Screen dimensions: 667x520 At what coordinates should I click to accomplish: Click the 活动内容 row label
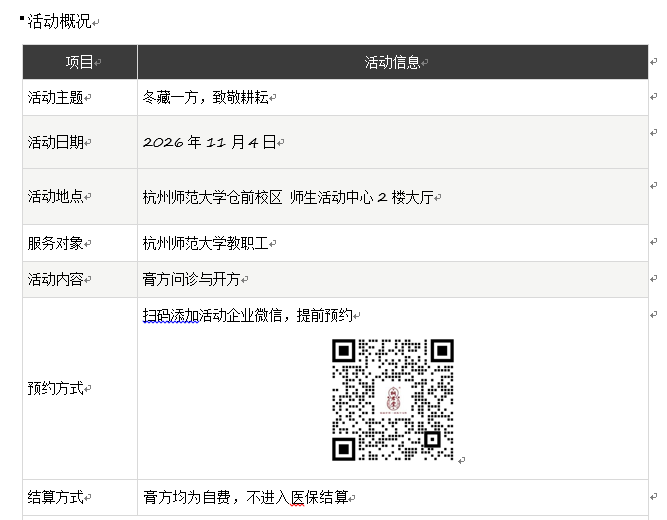coord(55,280)
